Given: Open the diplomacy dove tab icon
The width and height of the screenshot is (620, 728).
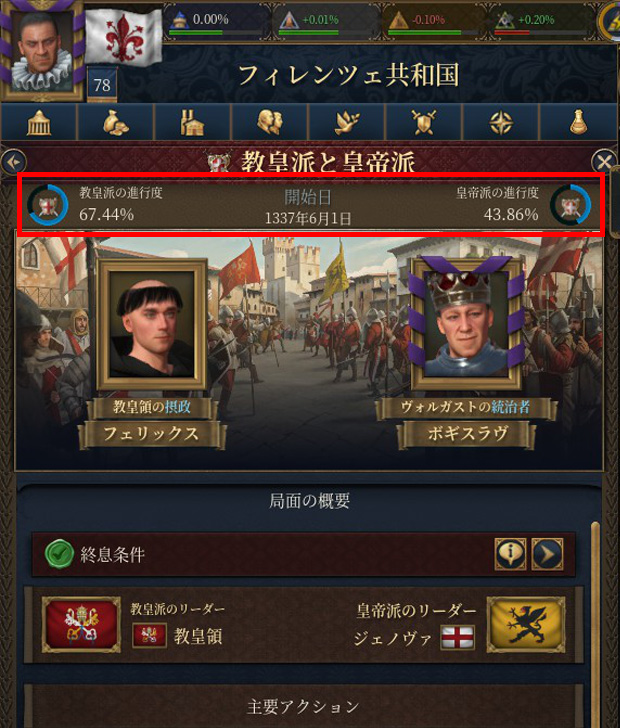Looking at the screenshot, I should click(346, 122).
